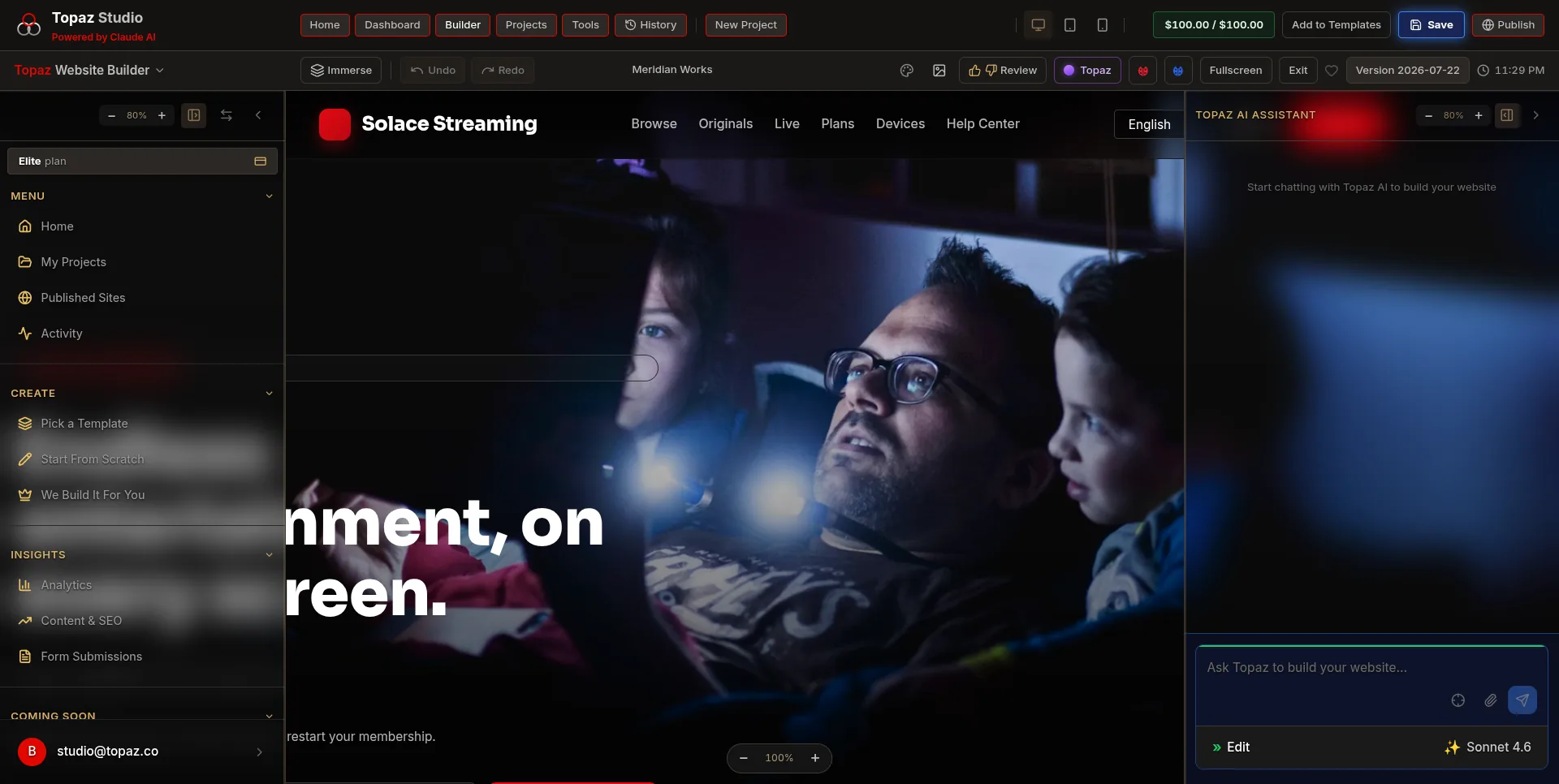
Task: Collapse the MENU section
Action: [269, 196]
